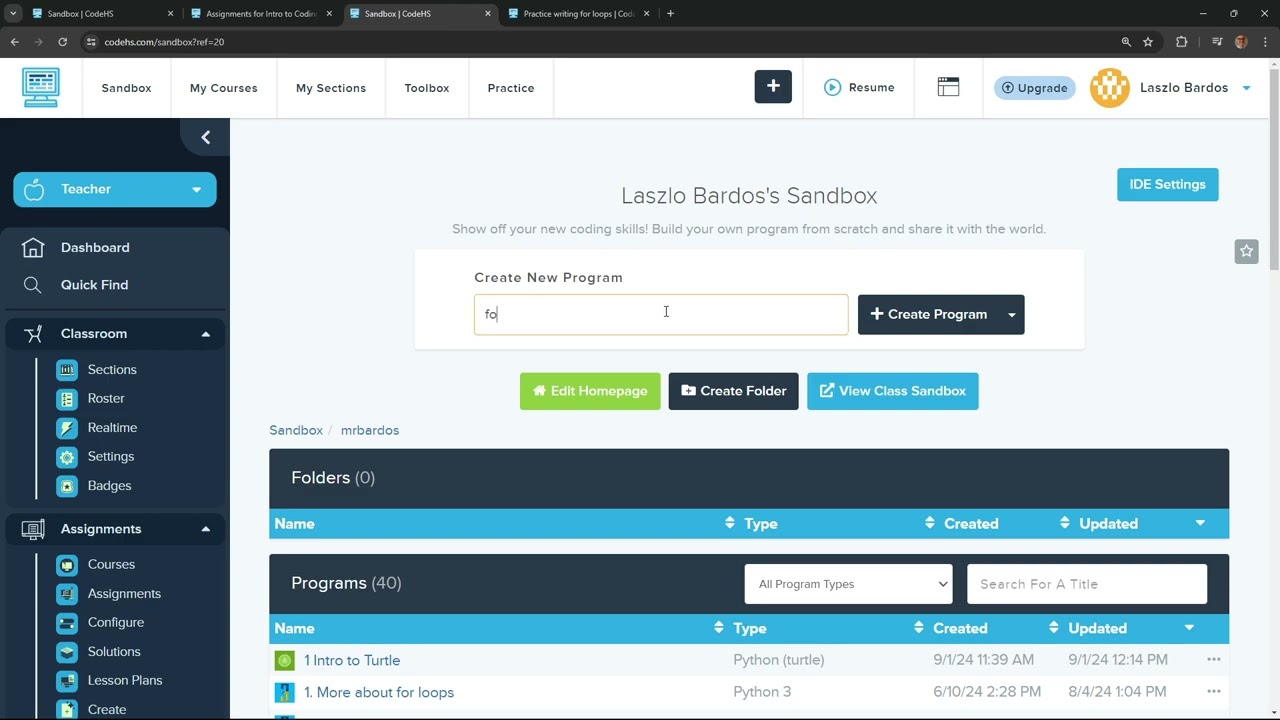Expand the Teacher role dropdown
This screenshot has height=720, width=1280.
point(115,189)
